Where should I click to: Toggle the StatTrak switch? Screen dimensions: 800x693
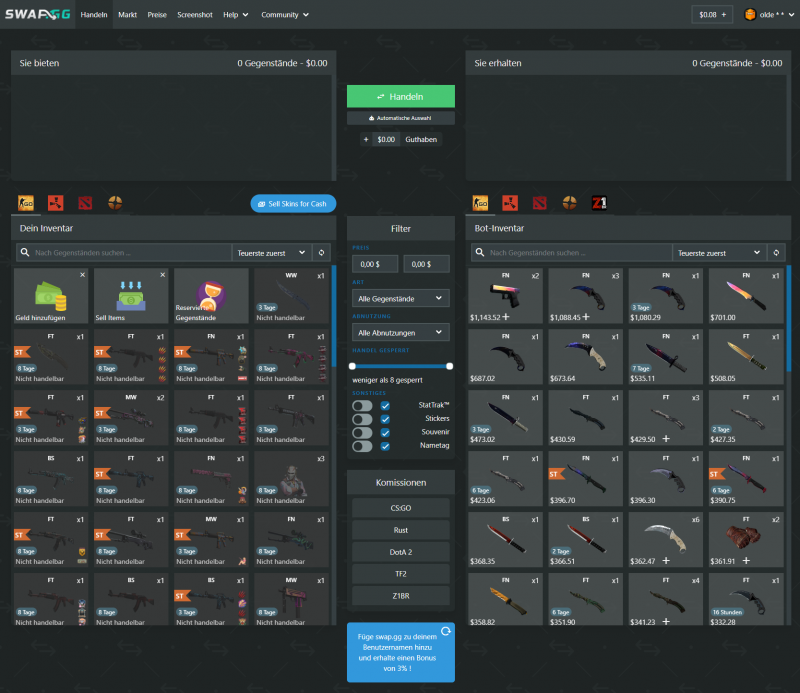coord(362,406)
